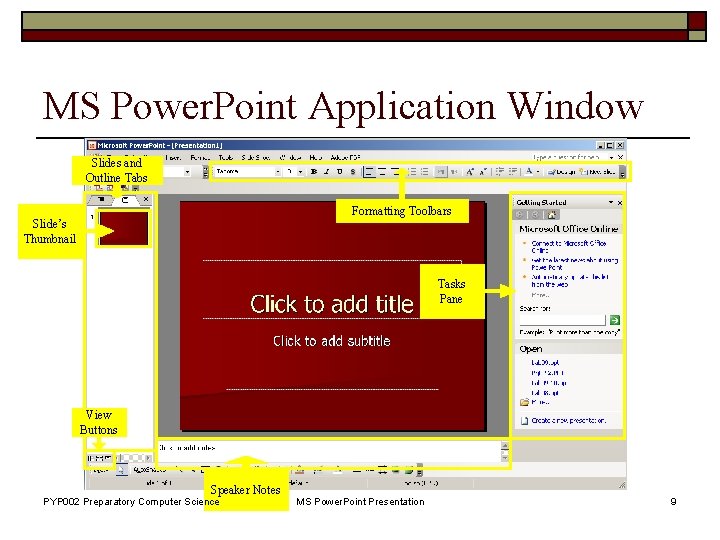This screenshot has height=540, width=720.
Task: Click the view buttons at the pane's bottom
Action: tap(99, 458)
